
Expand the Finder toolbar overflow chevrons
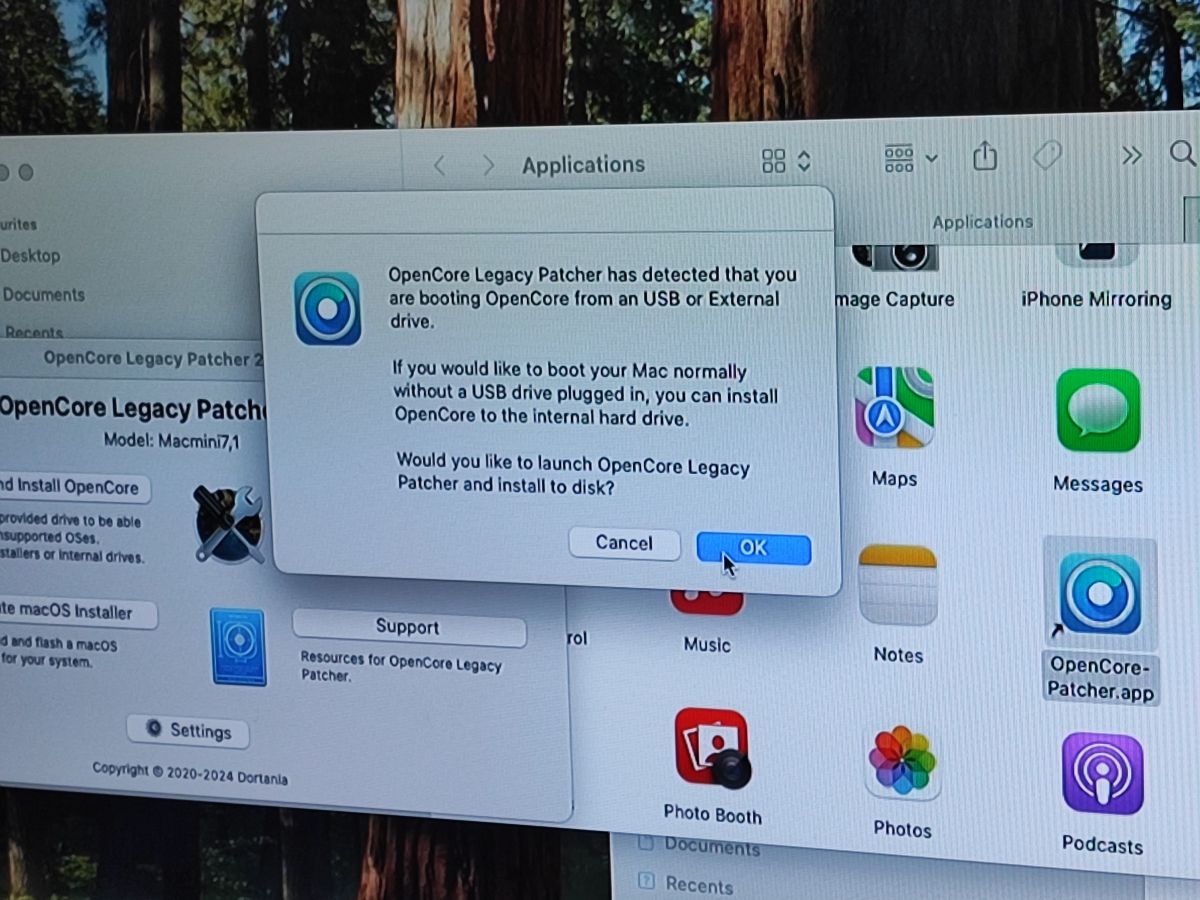1131,154
